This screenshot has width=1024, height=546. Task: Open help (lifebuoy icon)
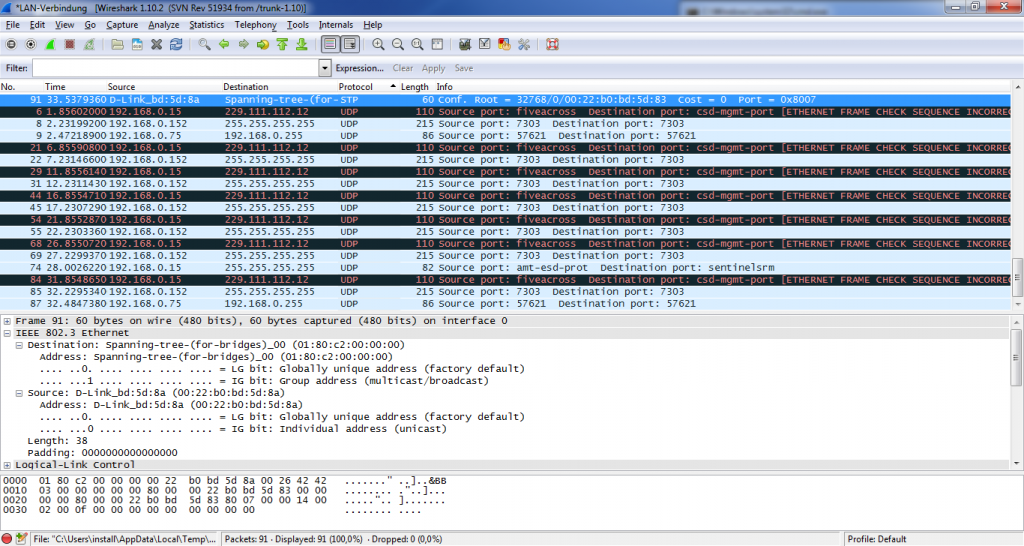pyautogui.click(x=552, y=44)
